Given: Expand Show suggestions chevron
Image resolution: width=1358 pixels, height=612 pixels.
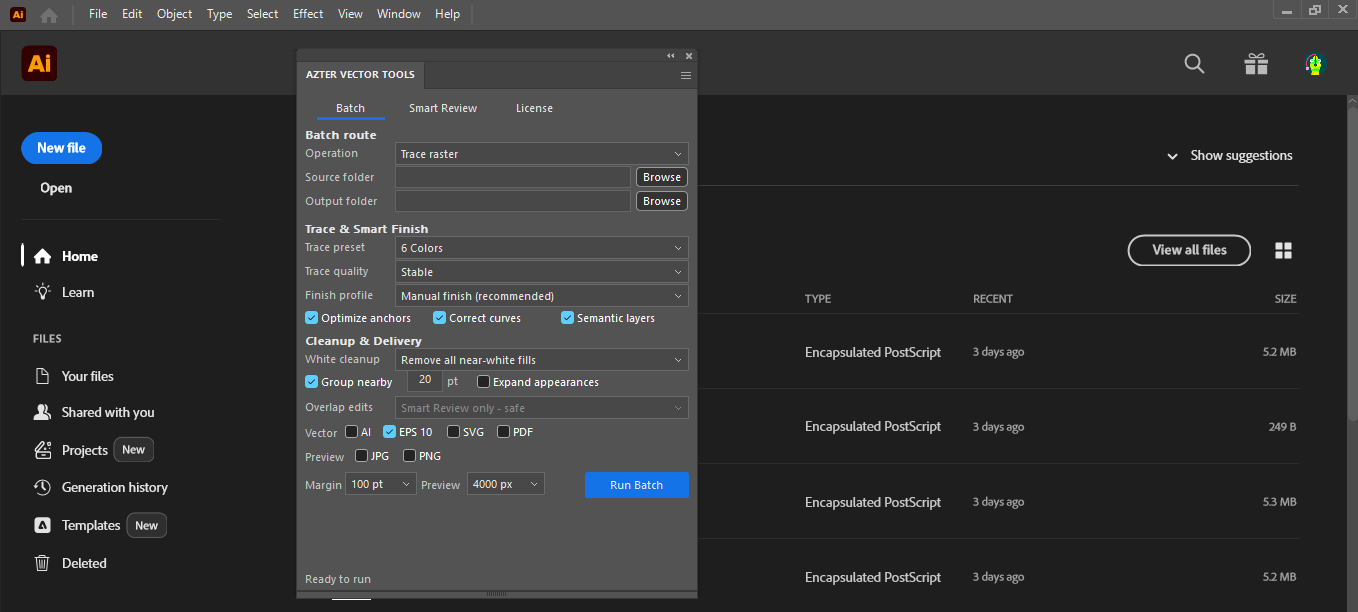Looking at the screenshot, I should (1172, 157).
